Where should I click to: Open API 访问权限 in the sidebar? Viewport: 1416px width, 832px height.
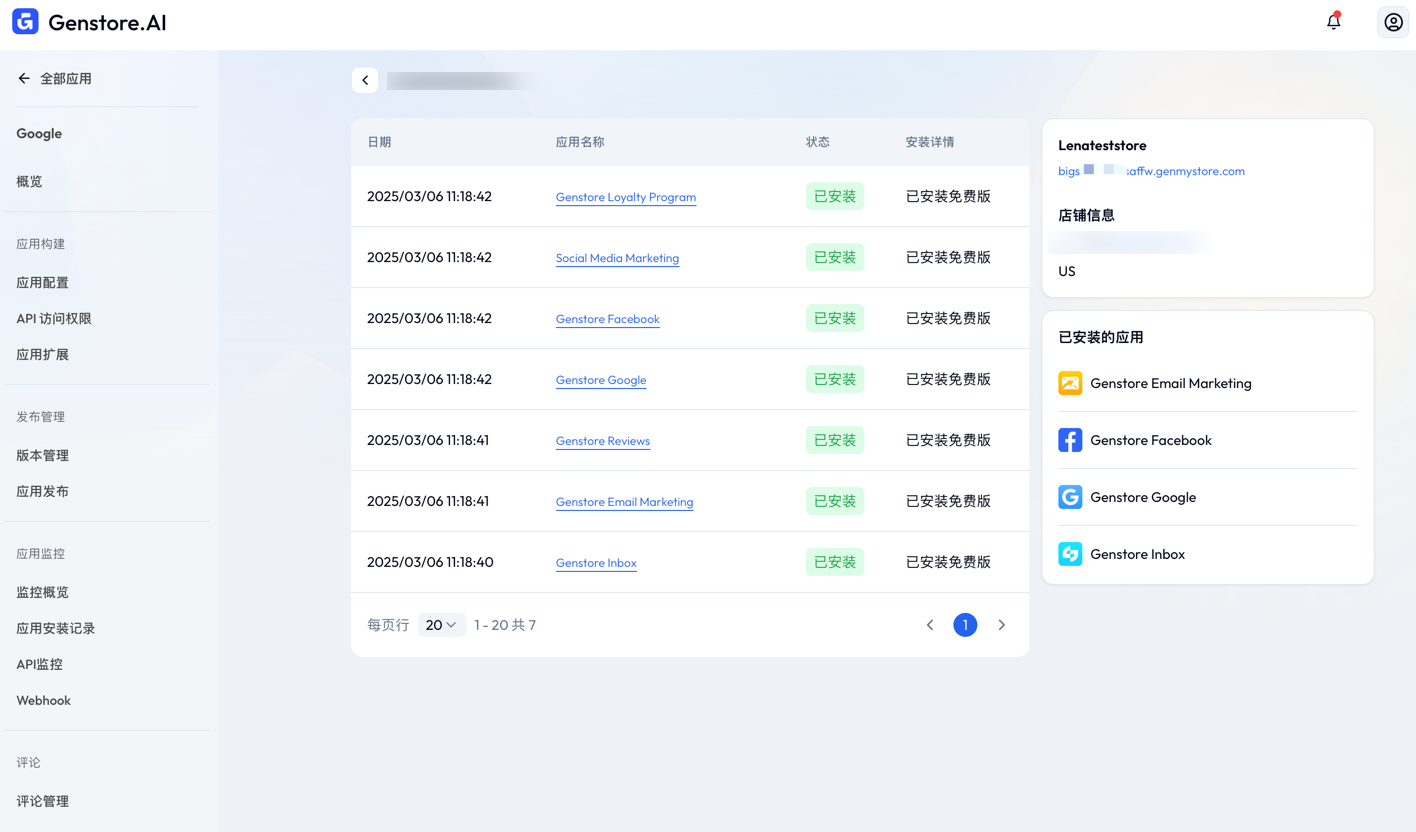tap(54, 318)
